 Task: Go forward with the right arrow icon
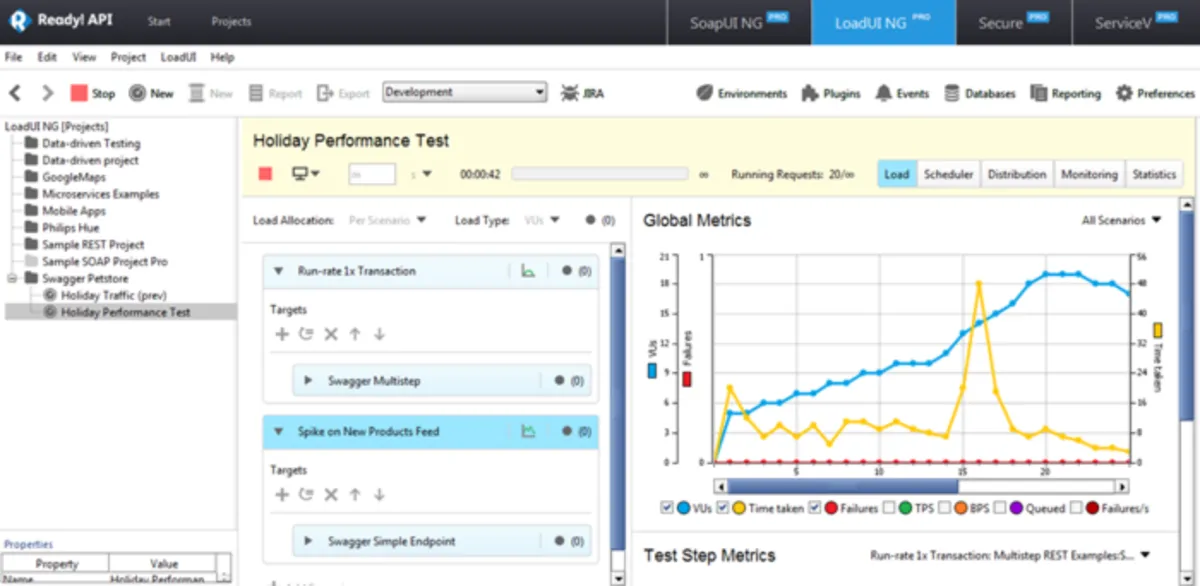coord(47,93)
